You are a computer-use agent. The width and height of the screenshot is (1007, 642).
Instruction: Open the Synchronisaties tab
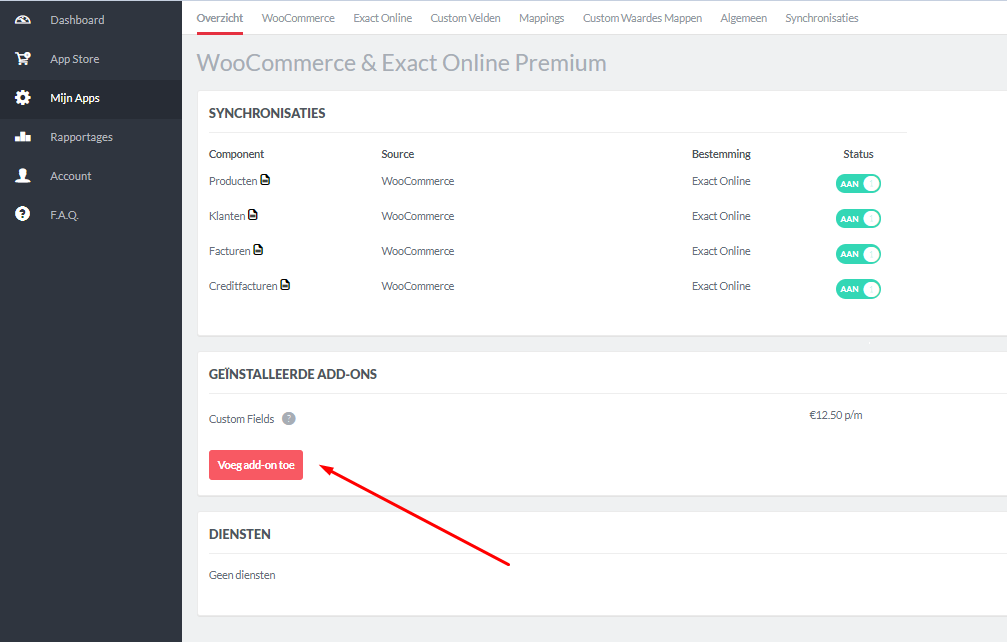coord(821,18)
